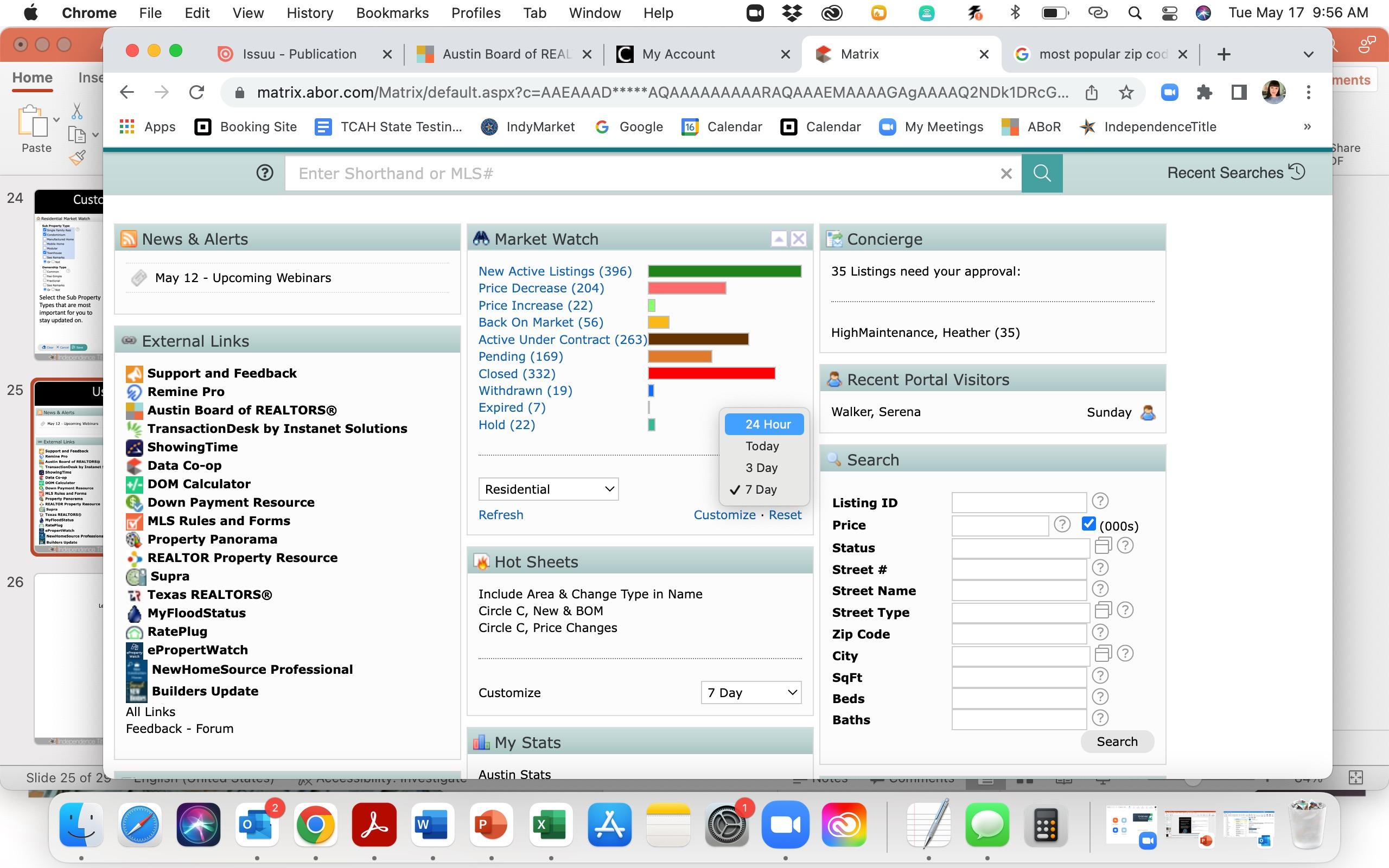Click the City field picker icon
Screen dimensions: 1389x868
point(1103,653)
